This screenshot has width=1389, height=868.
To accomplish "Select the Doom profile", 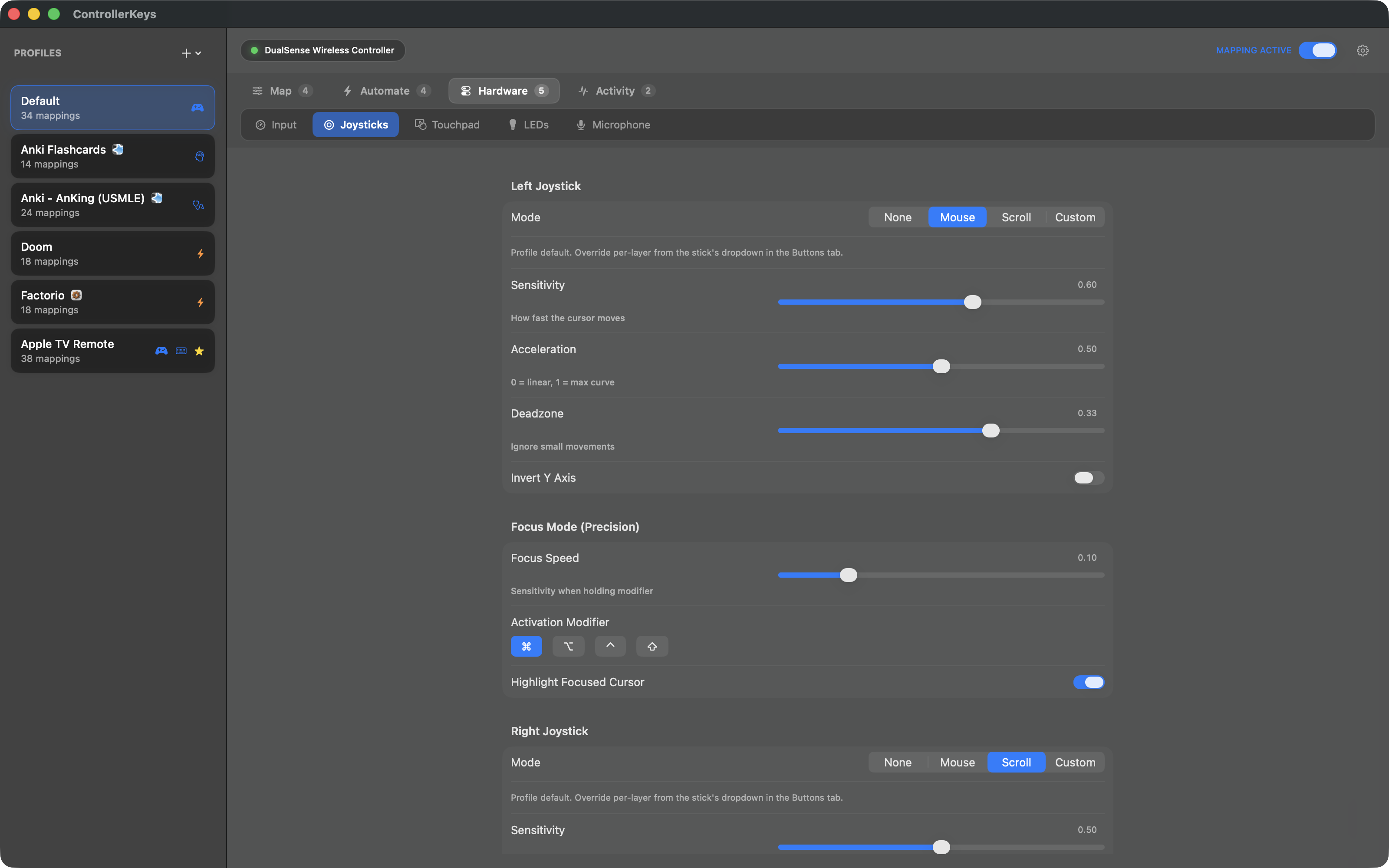I will (x=112, y=254).
